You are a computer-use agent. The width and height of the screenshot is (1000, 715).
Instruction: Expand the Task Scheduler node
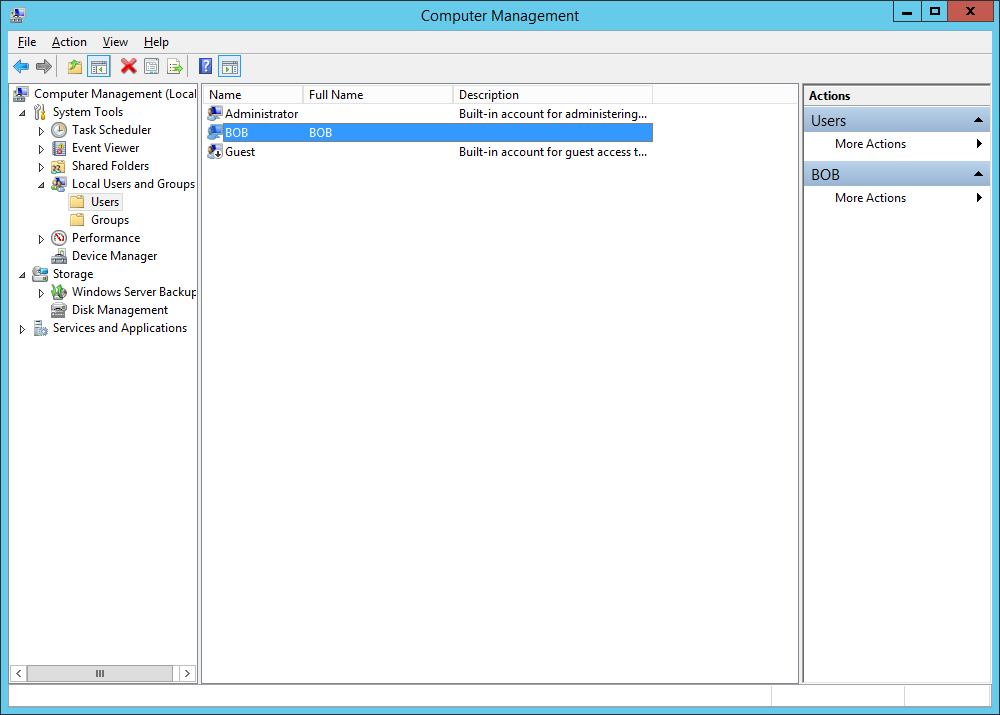coord(41,131)
